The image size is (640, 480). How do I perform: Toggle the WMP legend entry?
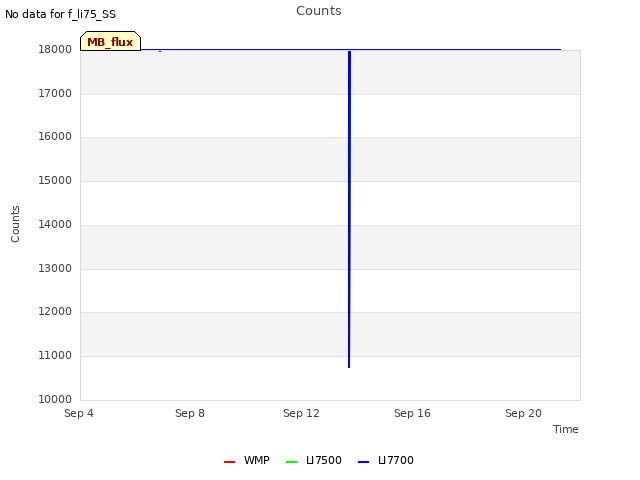tap(247, 460)
